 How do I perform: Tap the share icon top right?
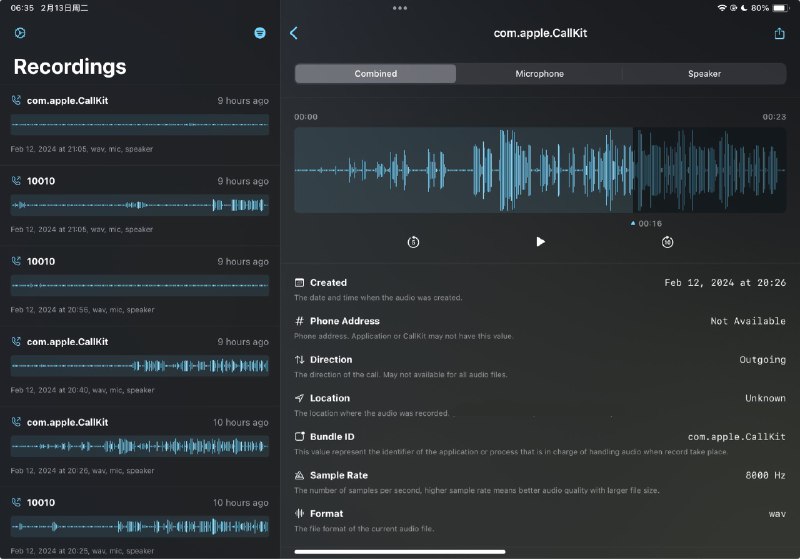coord(779,33)
